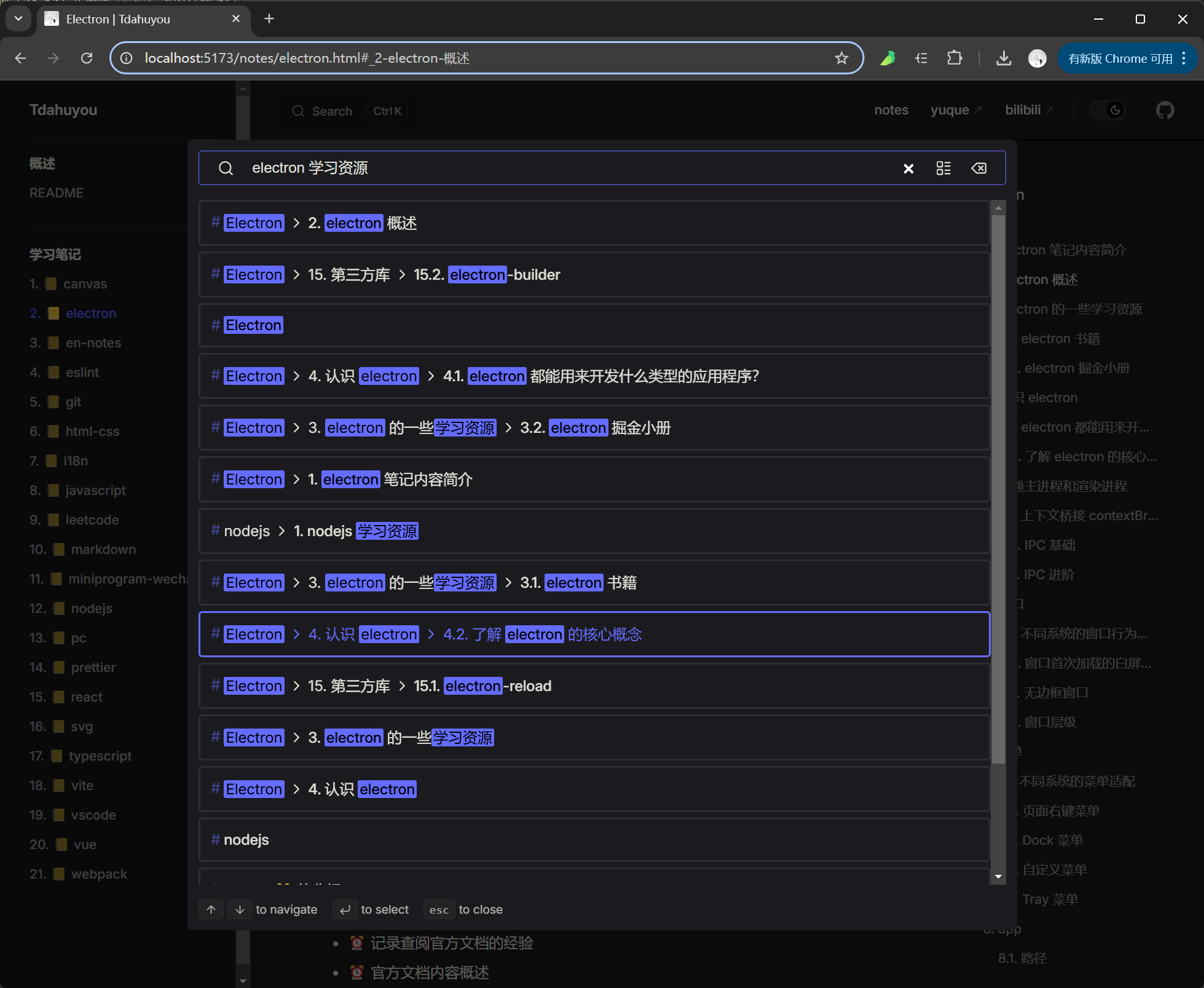
Task: Clear the search query with X icon
Action: [x=908, y=168]
